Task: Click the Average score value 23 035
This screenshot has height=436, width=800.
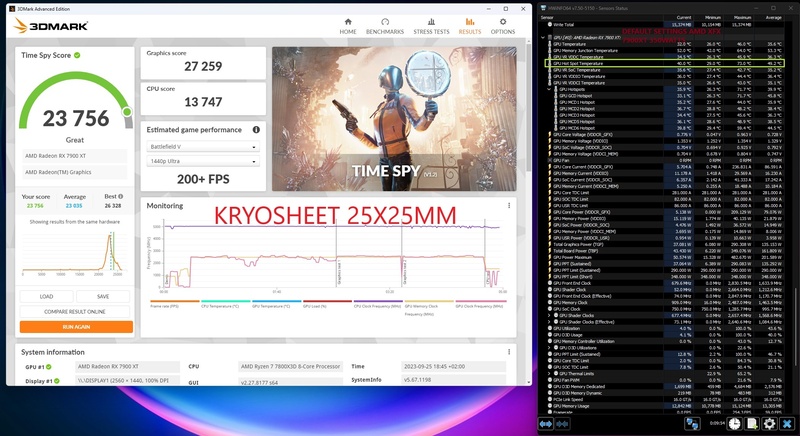Action: coord(74,206)
